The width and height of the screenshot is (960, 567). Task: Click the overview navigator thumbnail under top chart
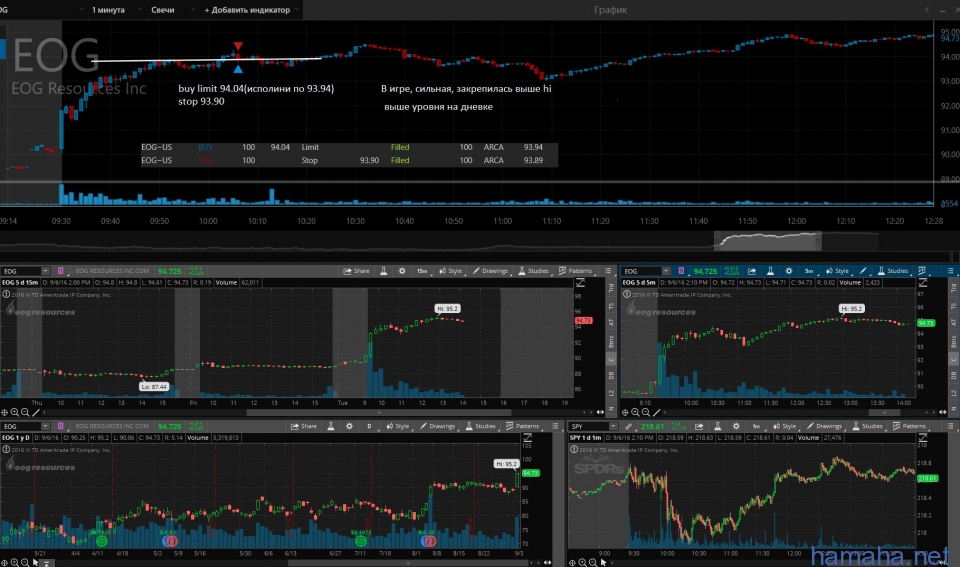tap(768, 241)
